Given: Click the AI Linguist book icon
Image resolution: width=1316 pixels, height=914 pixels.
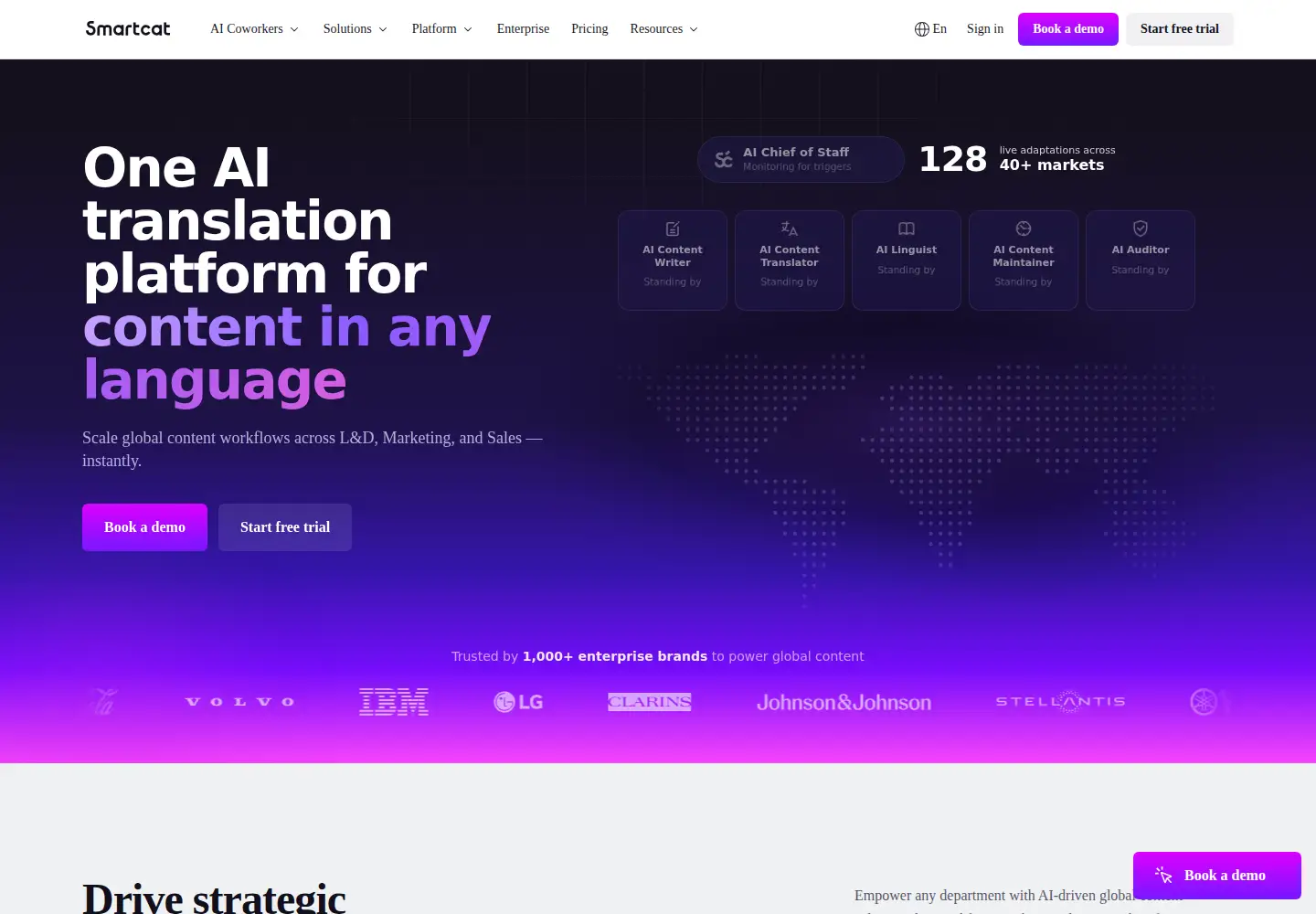Looking at the screenshot, I should pyautogui.click(x=907, y=228).
